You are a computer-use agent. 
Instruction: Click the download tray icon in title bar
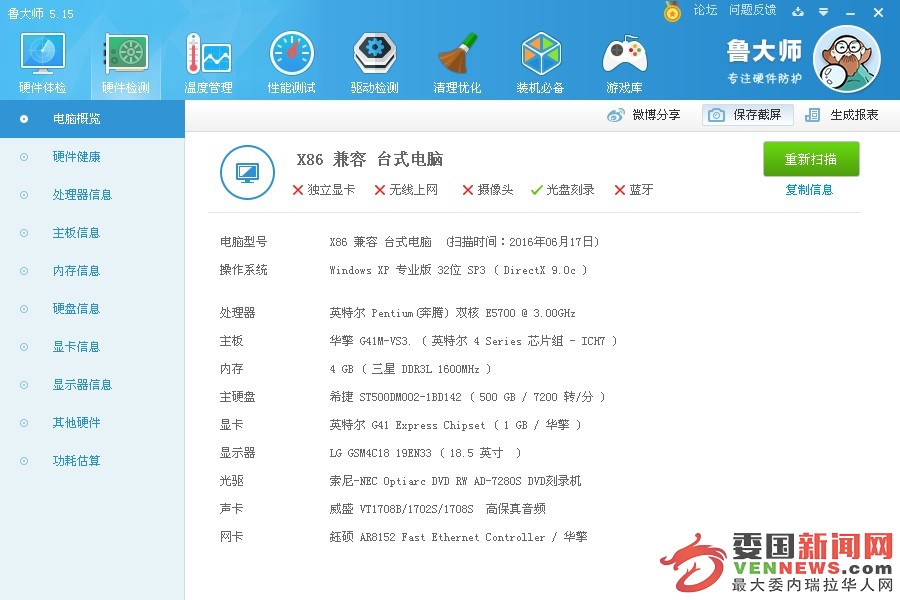click(798, 11)
